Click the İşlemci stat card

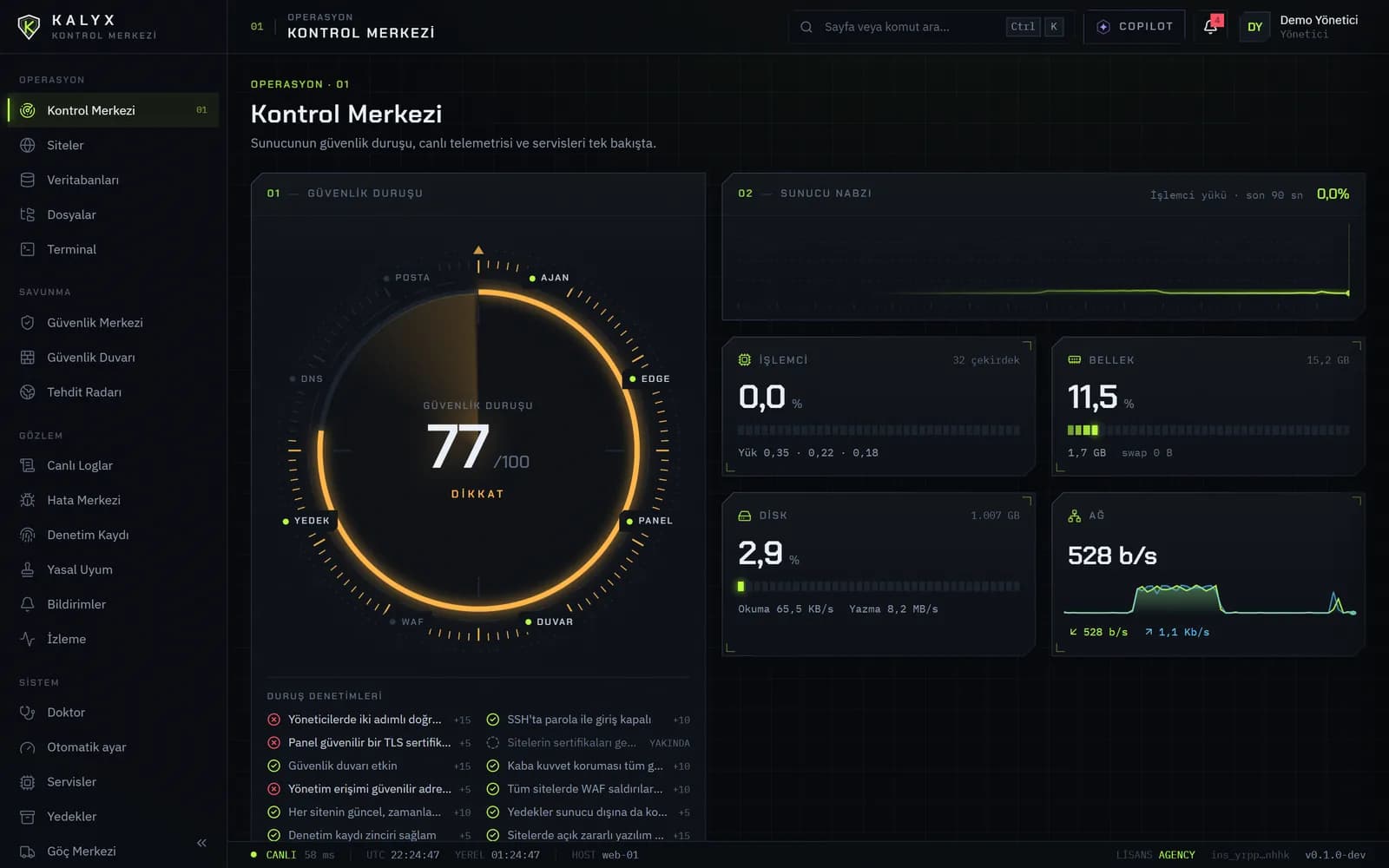(x=879, y=406)
